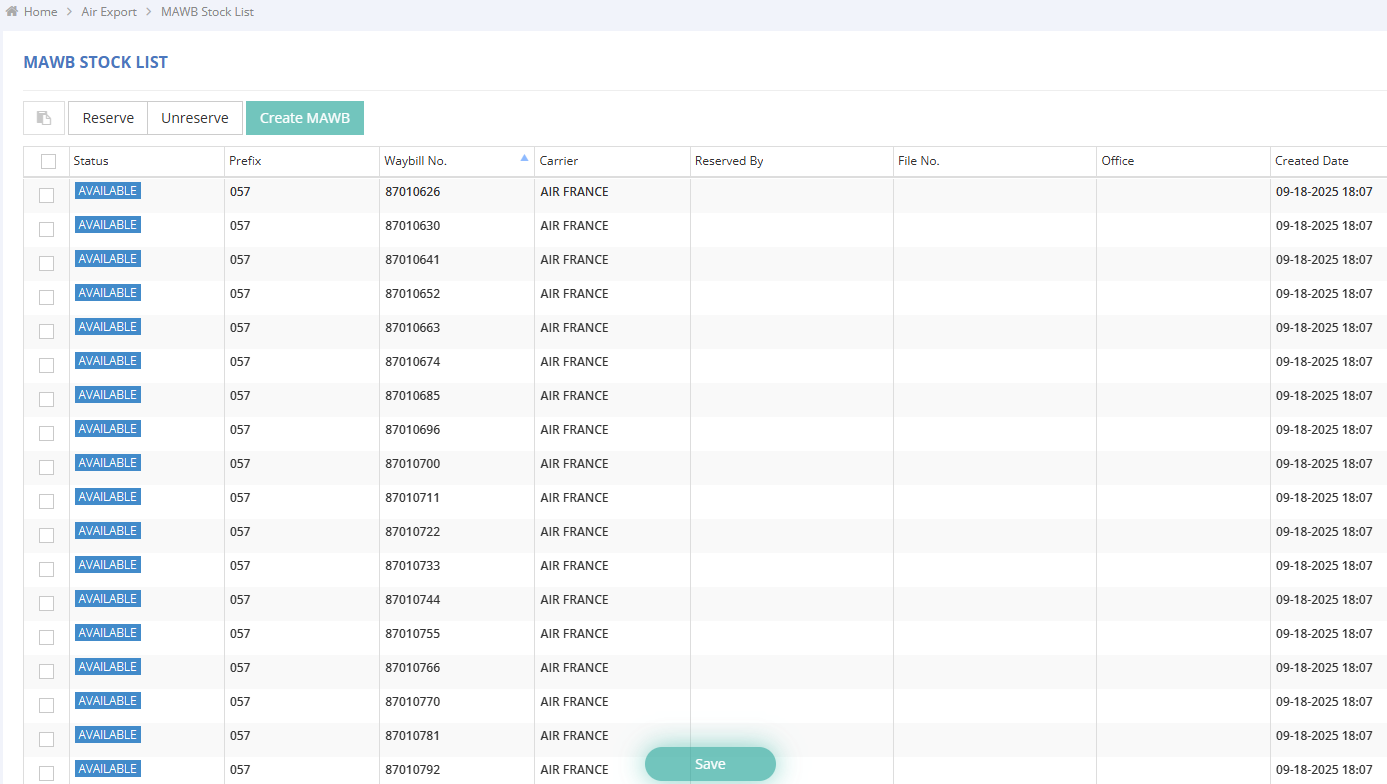This screenshot has height=784, width=1387.
Task: Toggle the select-all checkbox in the table header
Action: coord(48,161)
